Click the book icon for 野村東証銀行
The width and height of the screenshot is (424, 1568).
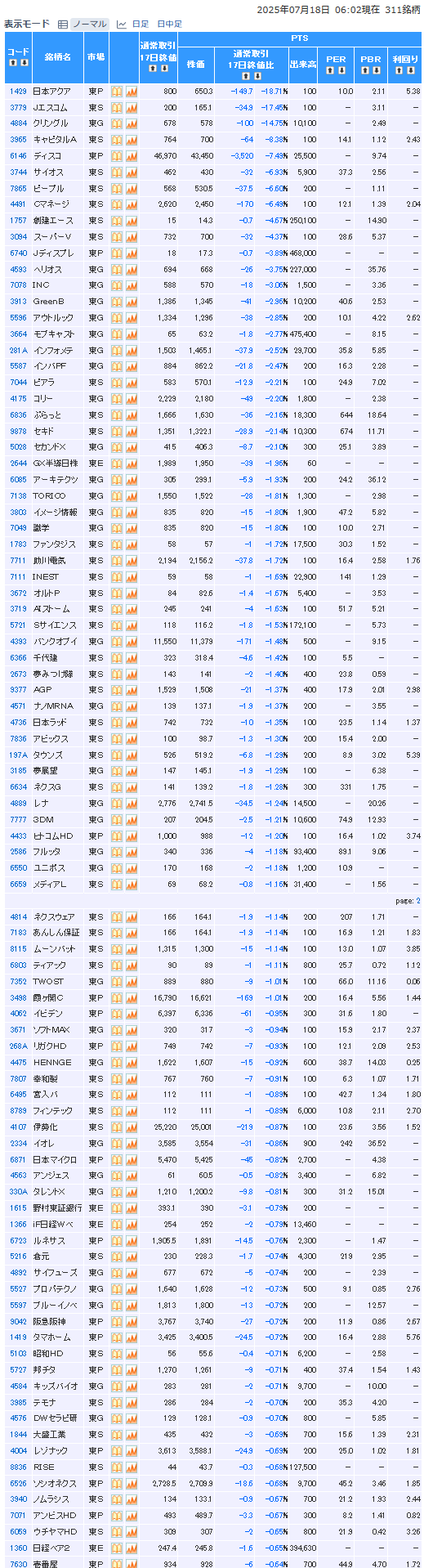click(117, 1208)
